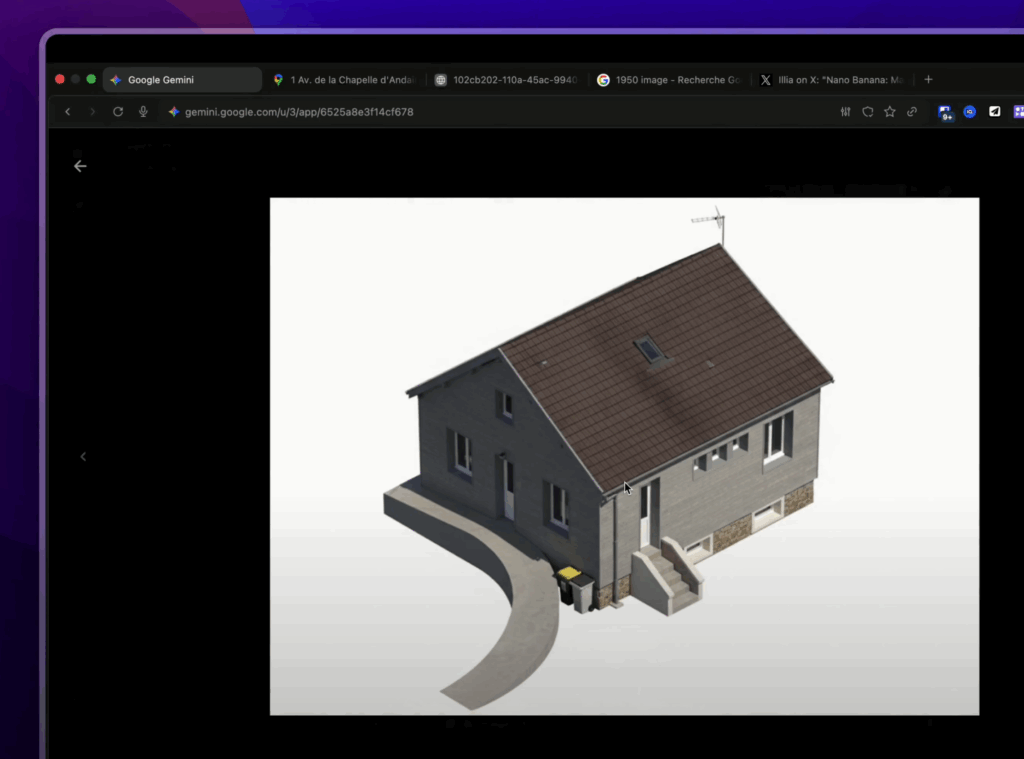Click the microphone icon in address bar
This screenshot has width=1024, height=759.
click(x=143, y=112)
